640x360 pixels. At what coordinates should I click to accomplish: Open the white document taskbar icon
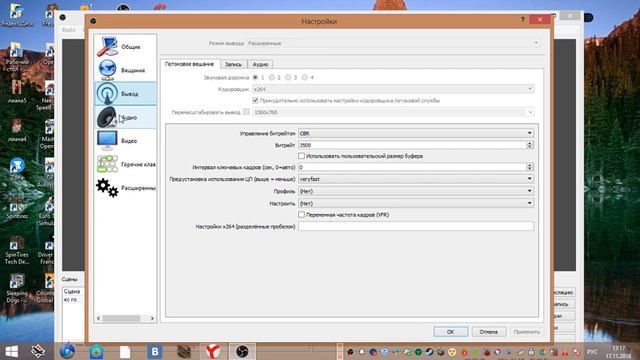tap(125, 351)
